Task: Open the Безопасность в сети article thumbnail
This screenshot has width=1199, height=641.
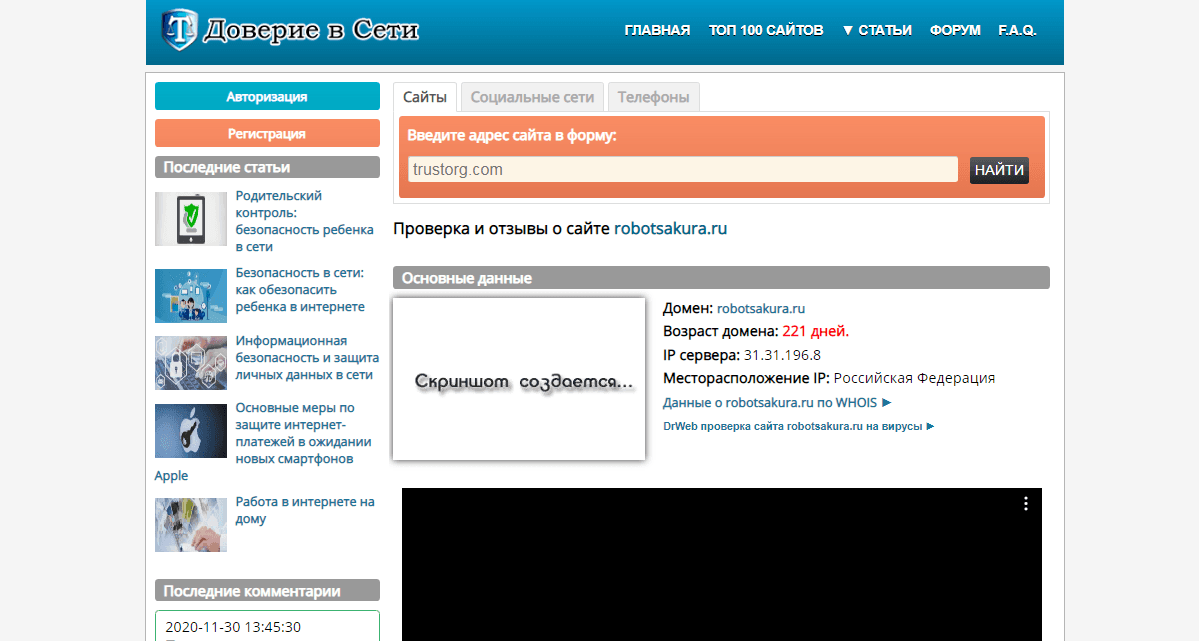Action: click(191, 295)
